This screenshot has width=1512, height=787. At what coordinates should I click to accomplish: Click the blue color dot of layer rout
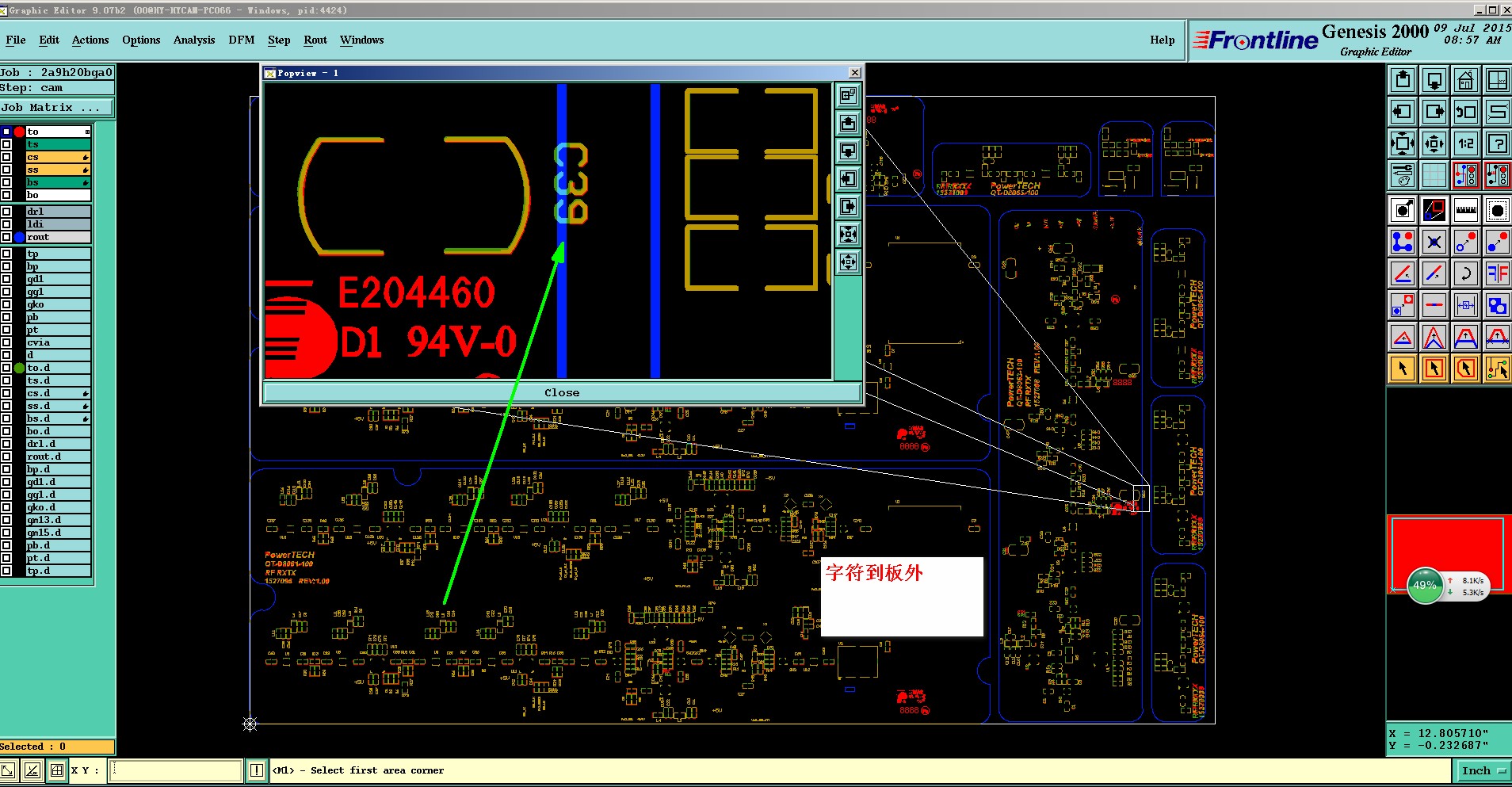coord(19,237)
